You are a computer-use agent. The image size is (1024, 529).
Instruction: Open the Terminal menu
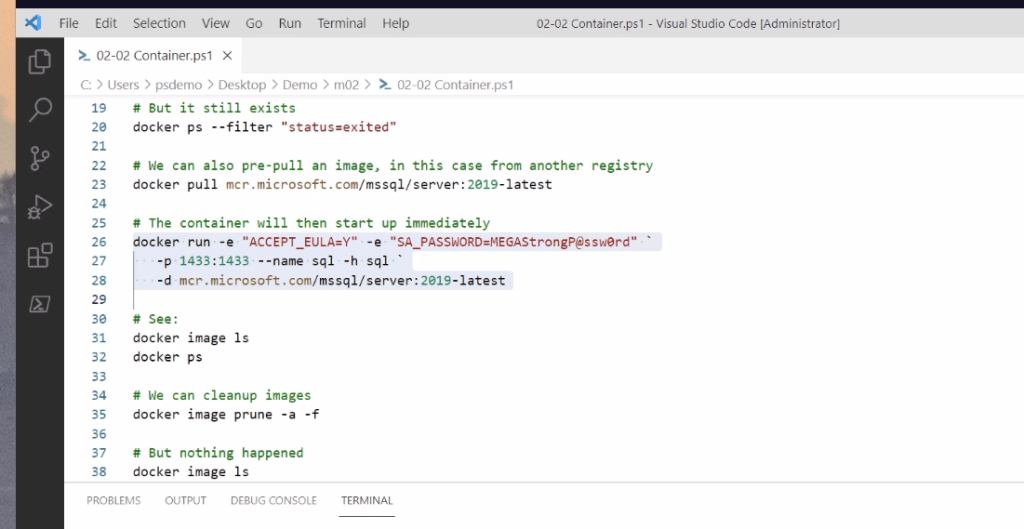(342, 23)
